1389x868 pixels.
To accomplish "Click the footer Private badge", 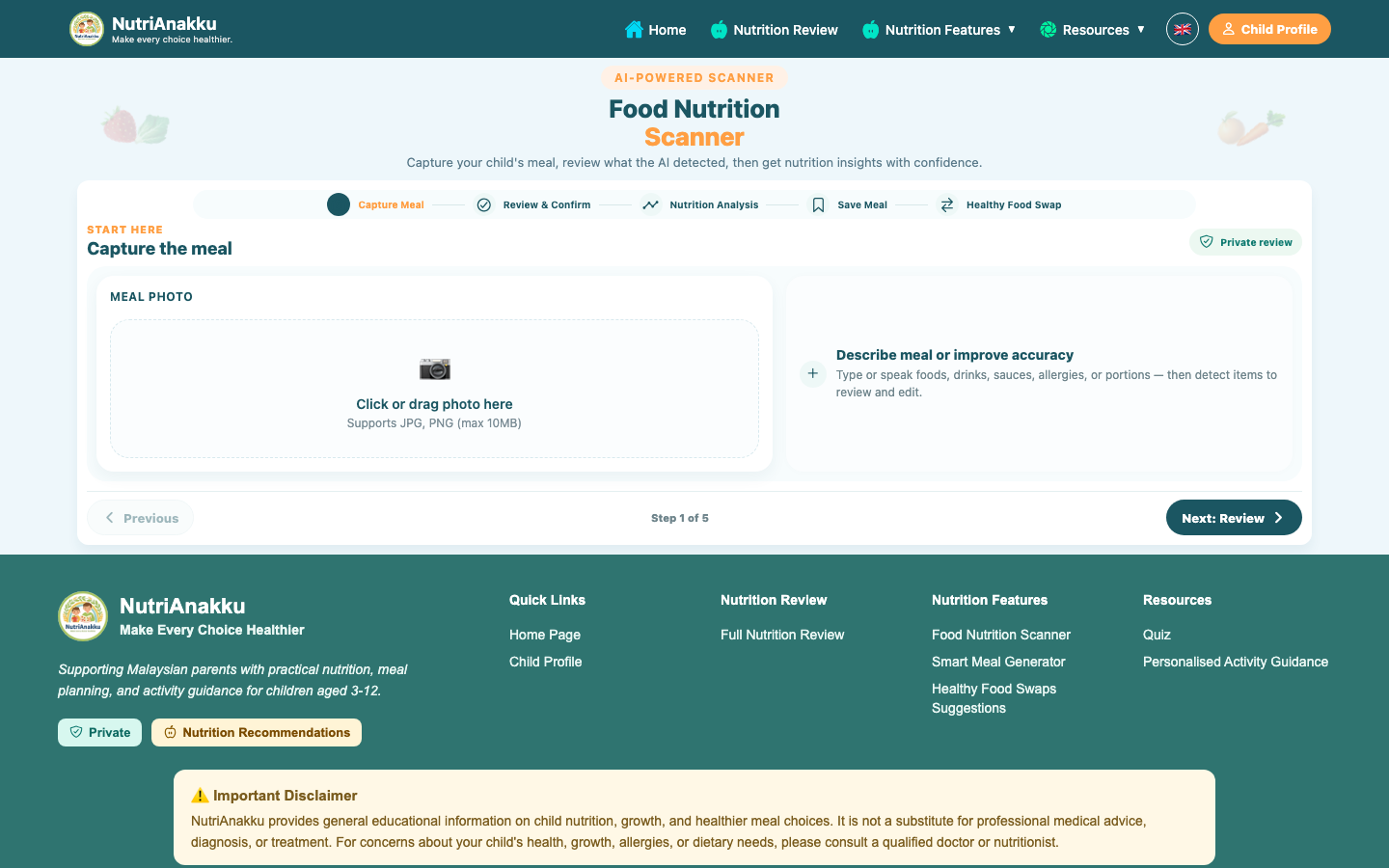I will pos(100,732).
